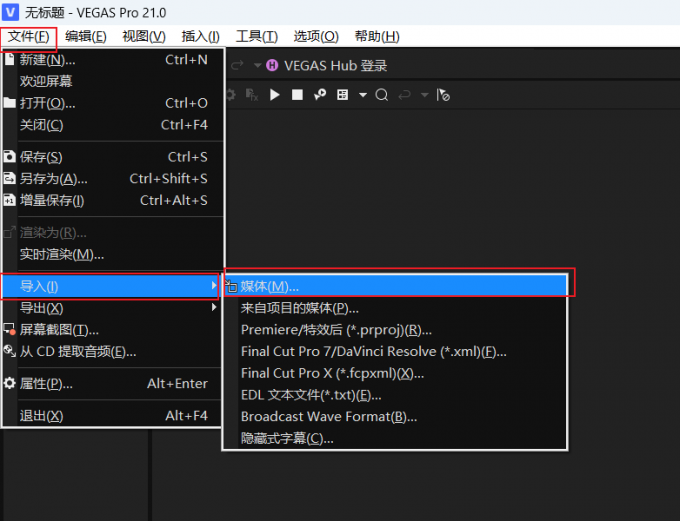Viewport: 680px width, 521px height.
Task: Select 退出(X) to quit VEGAS
Action: (x=113, y=416)
